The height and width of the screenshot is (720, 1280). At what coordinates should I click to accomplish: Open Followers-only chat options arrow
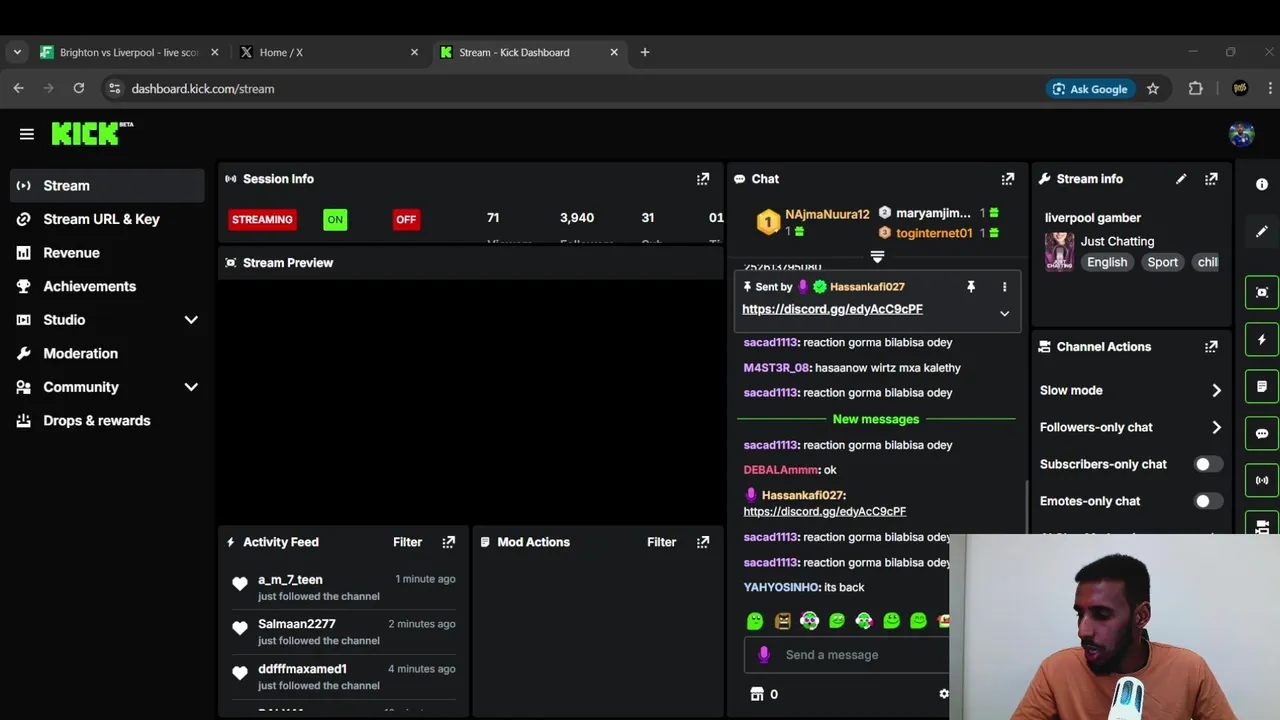coord(1216,427)
